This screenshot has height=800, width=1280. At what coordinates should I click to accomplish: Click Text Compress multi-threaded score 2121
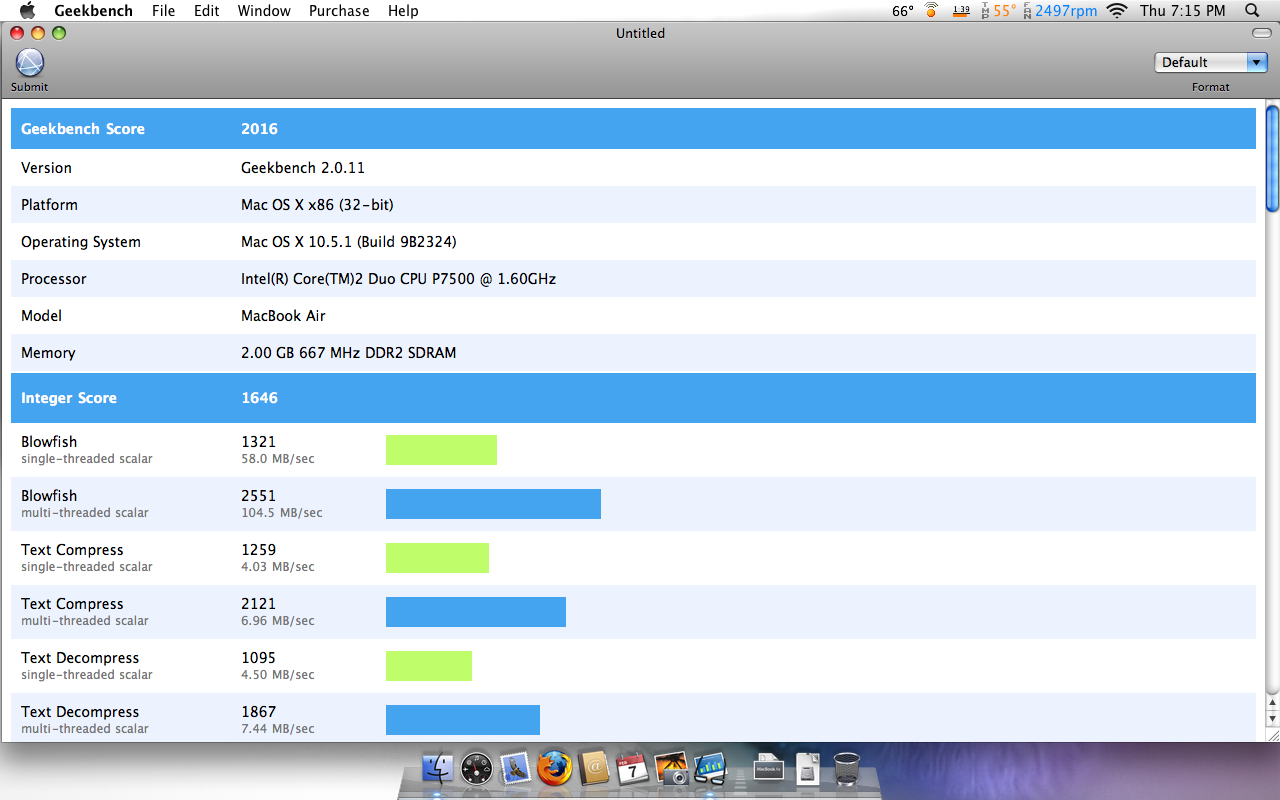[x=258, y=604]
